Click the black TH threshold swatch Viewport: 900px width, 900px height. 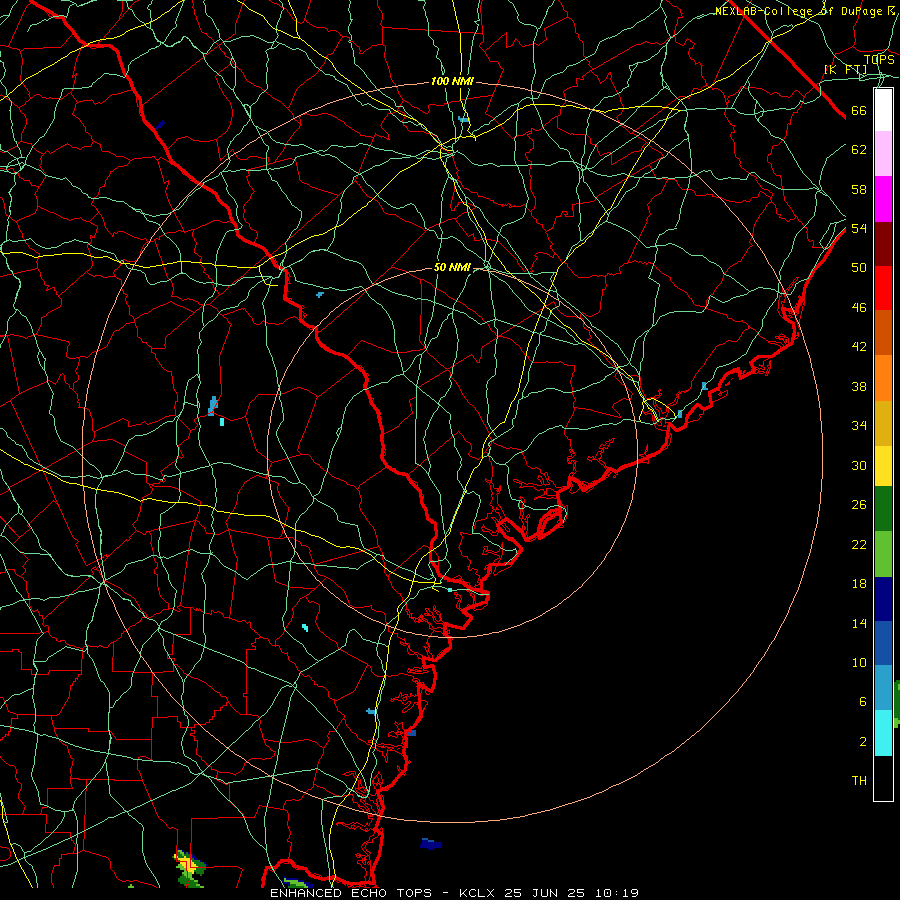coord(883,778)
